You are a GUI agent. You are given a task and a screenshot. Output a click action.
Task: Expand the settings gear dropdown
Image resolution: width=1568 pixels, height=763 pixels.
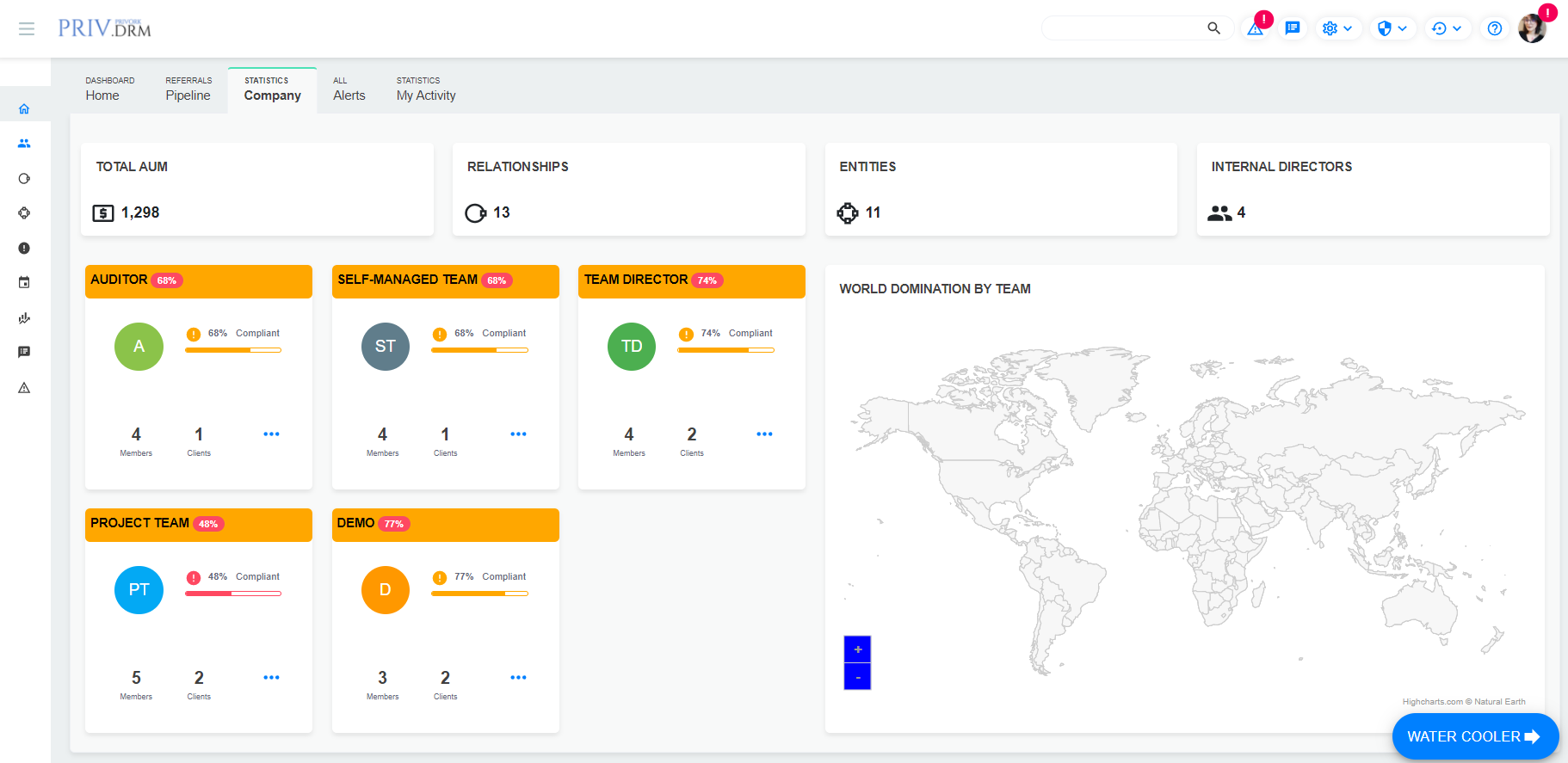click(x=1337, y=28)
